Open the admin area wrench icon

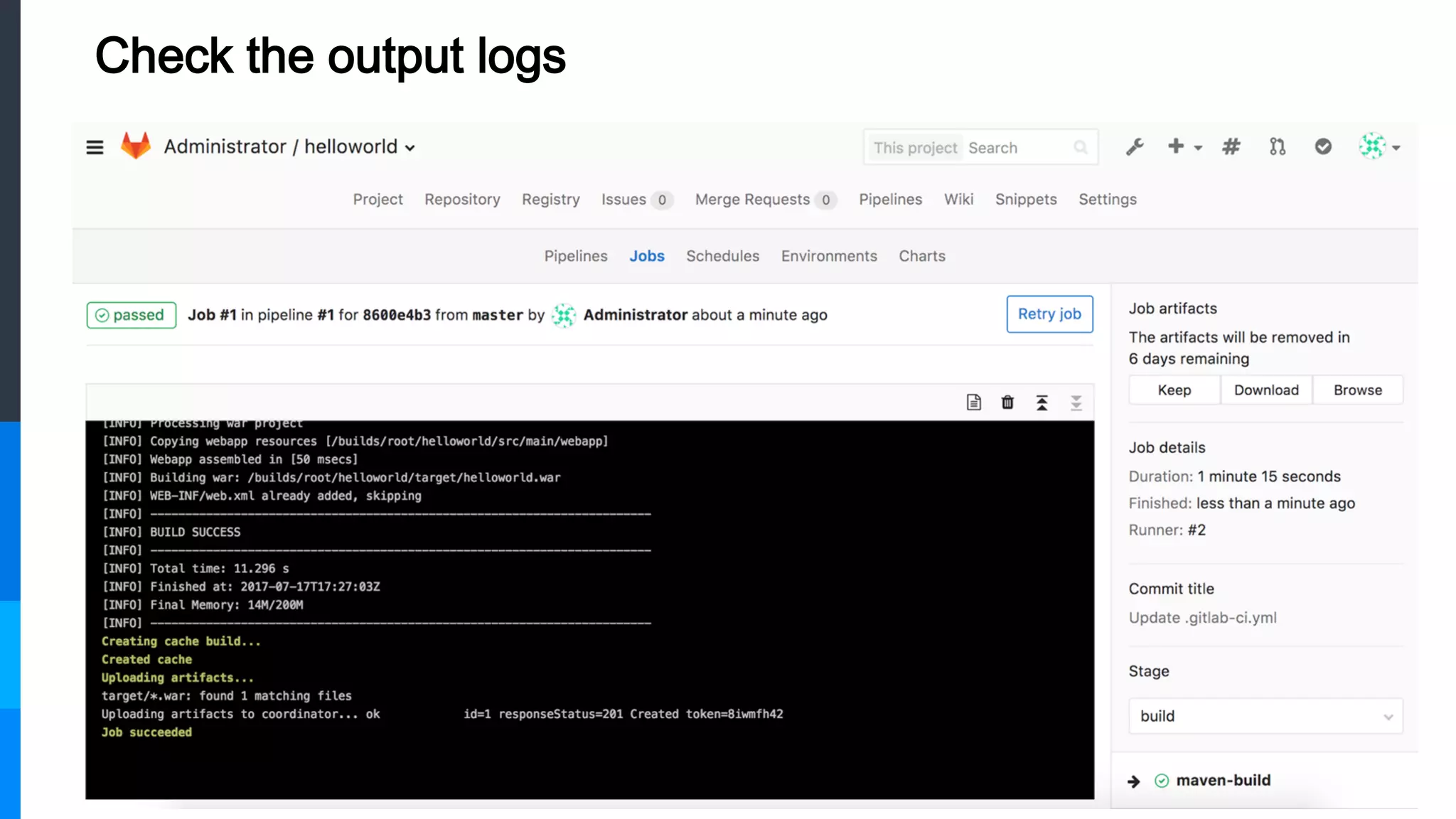tap(1135, 147)
